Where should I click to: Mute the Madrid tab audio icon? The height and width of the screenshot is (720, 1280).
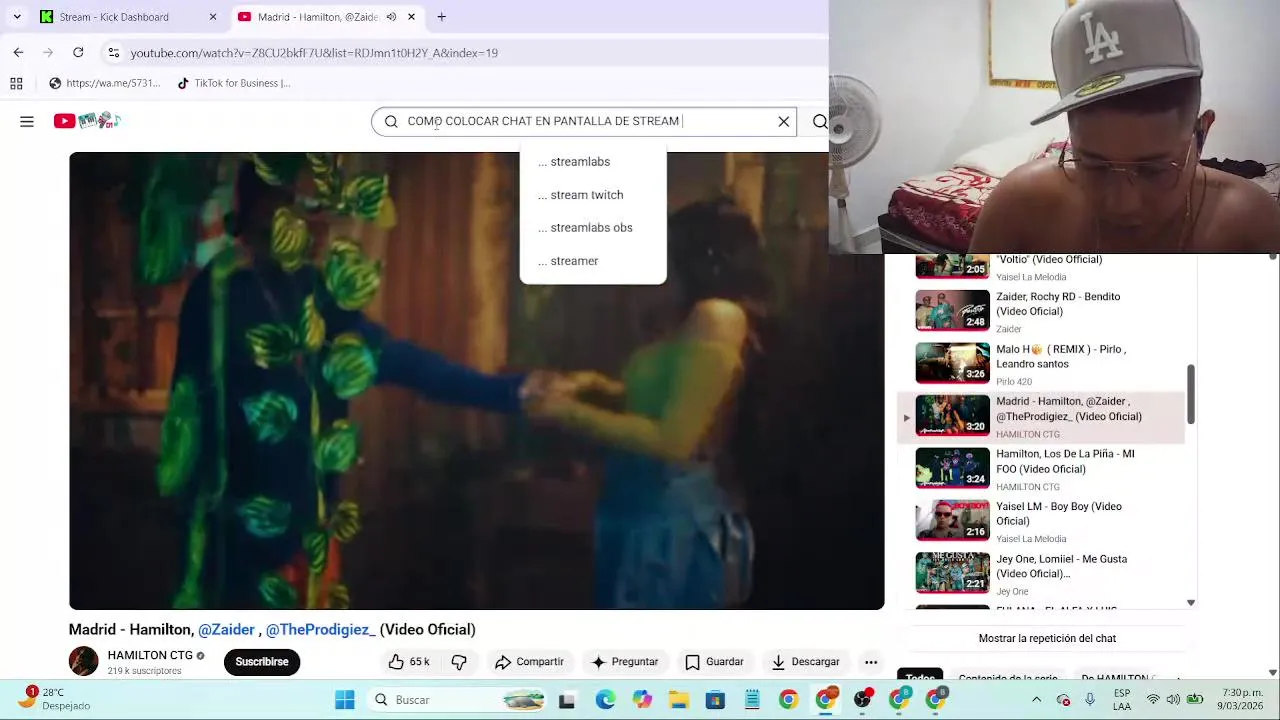[x=391, y=17]
